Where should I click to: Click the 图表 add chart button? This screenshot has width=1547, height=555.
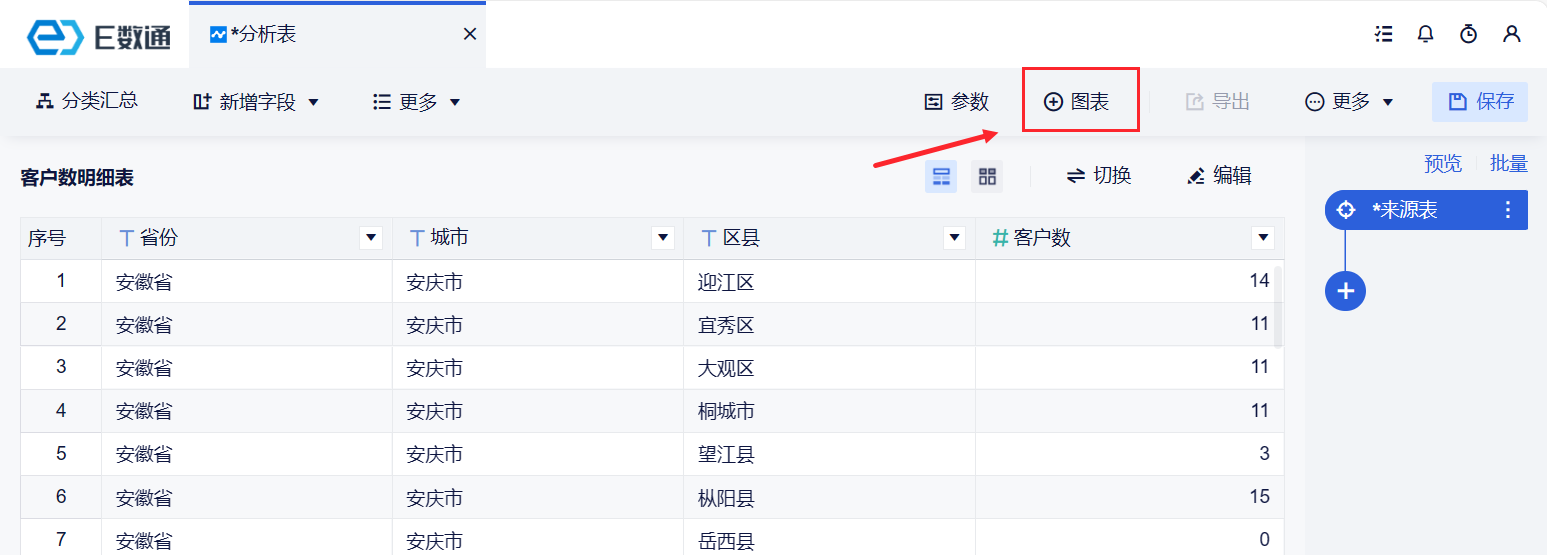pyautogui.click(x=1077, y=102)
